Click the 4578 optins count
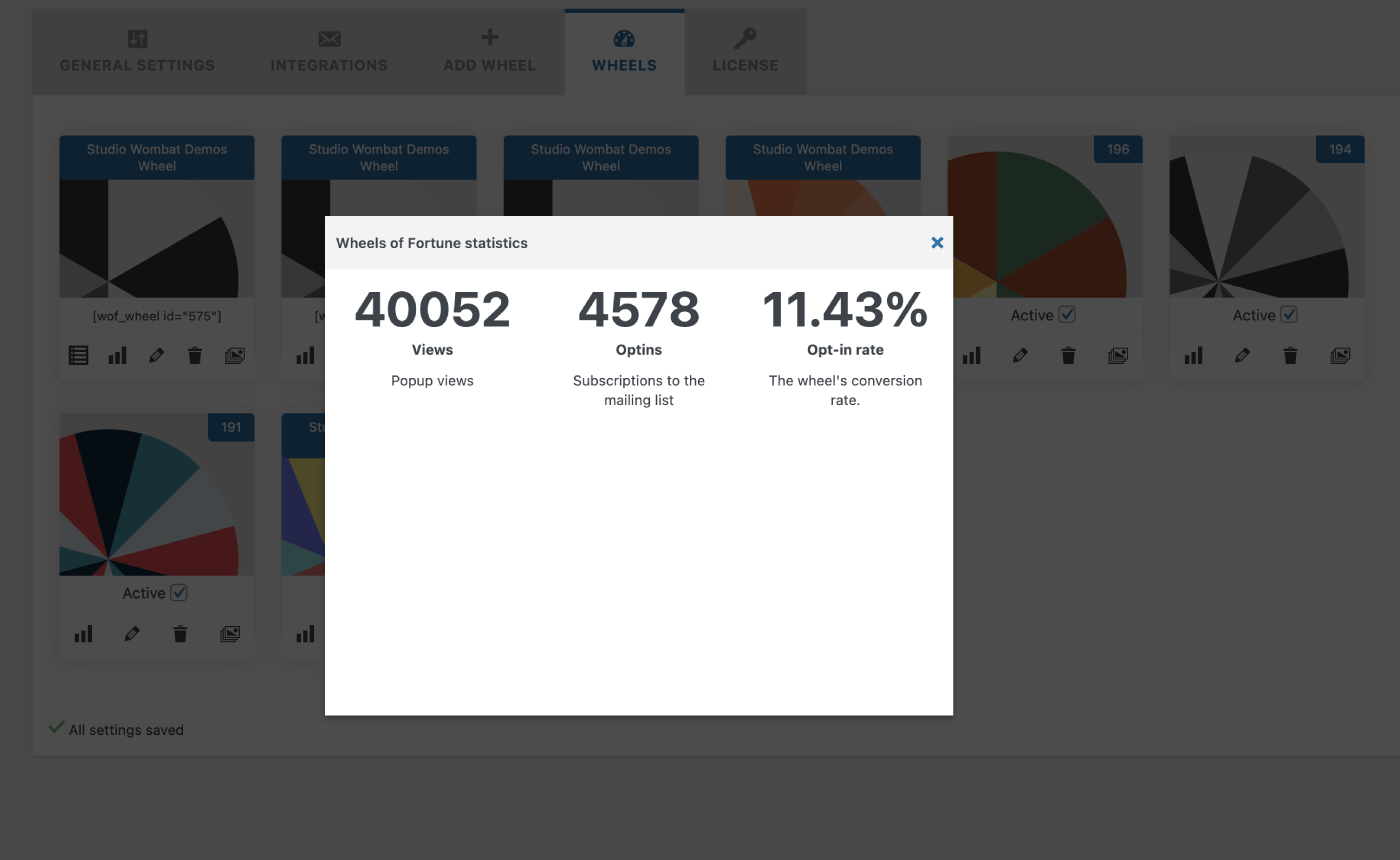 (x=639, y=309)
